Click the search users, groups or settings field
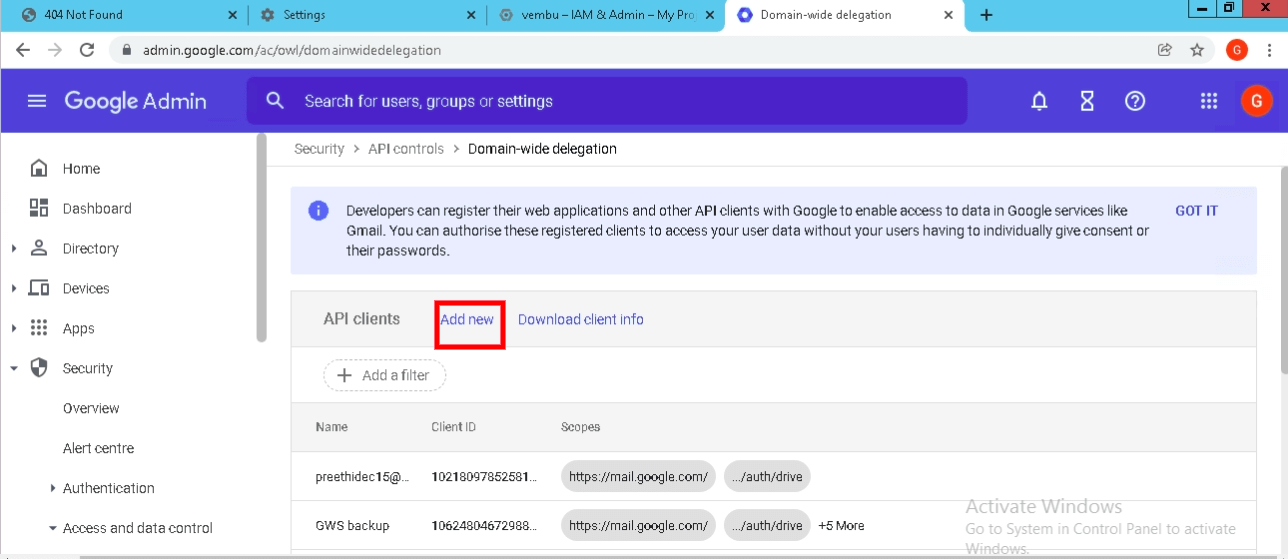1288x559 pixels. click(607, 101)
